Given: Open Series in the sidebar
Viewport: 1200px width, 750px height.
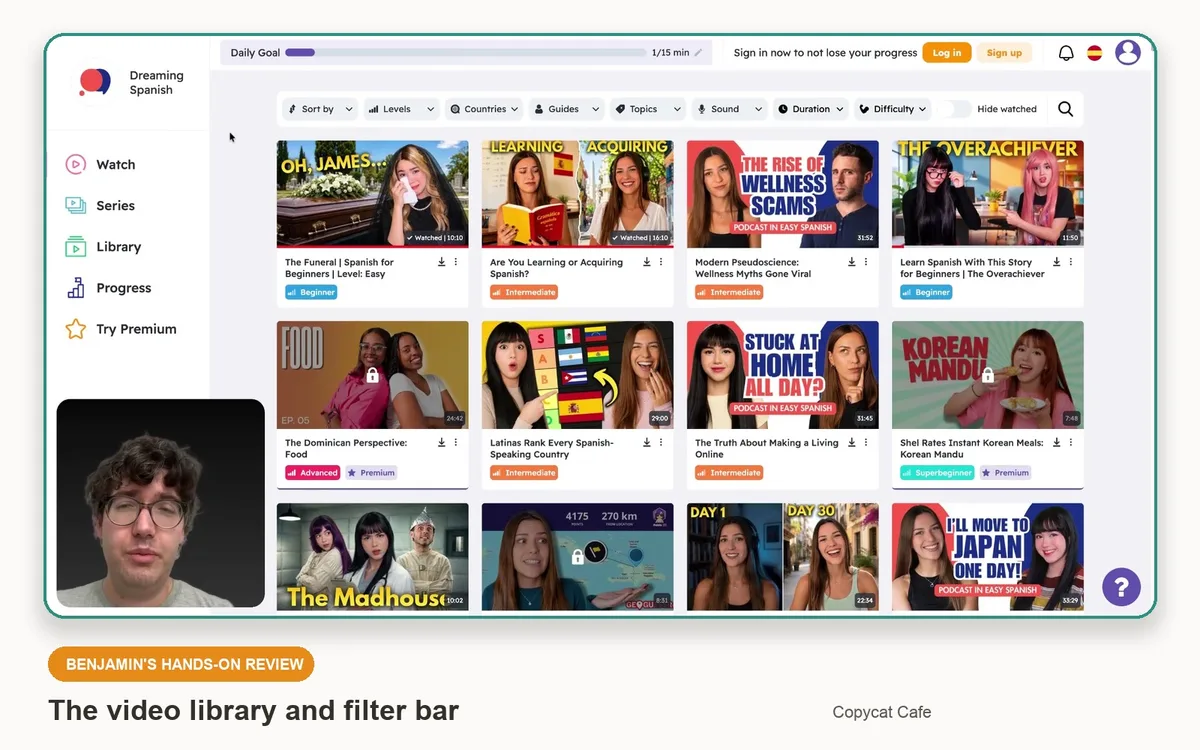Looking at the screenshot, I should pyautogui.click(x=101, y=205).
